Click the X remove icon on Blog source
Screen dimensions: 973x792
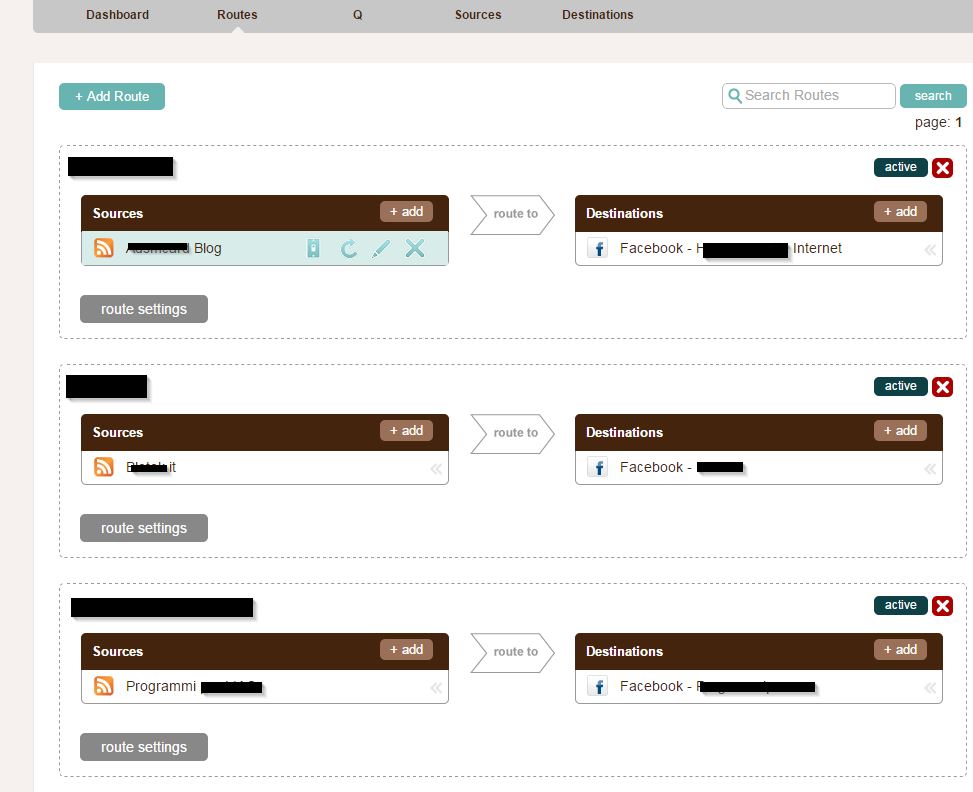pos(415,249)
